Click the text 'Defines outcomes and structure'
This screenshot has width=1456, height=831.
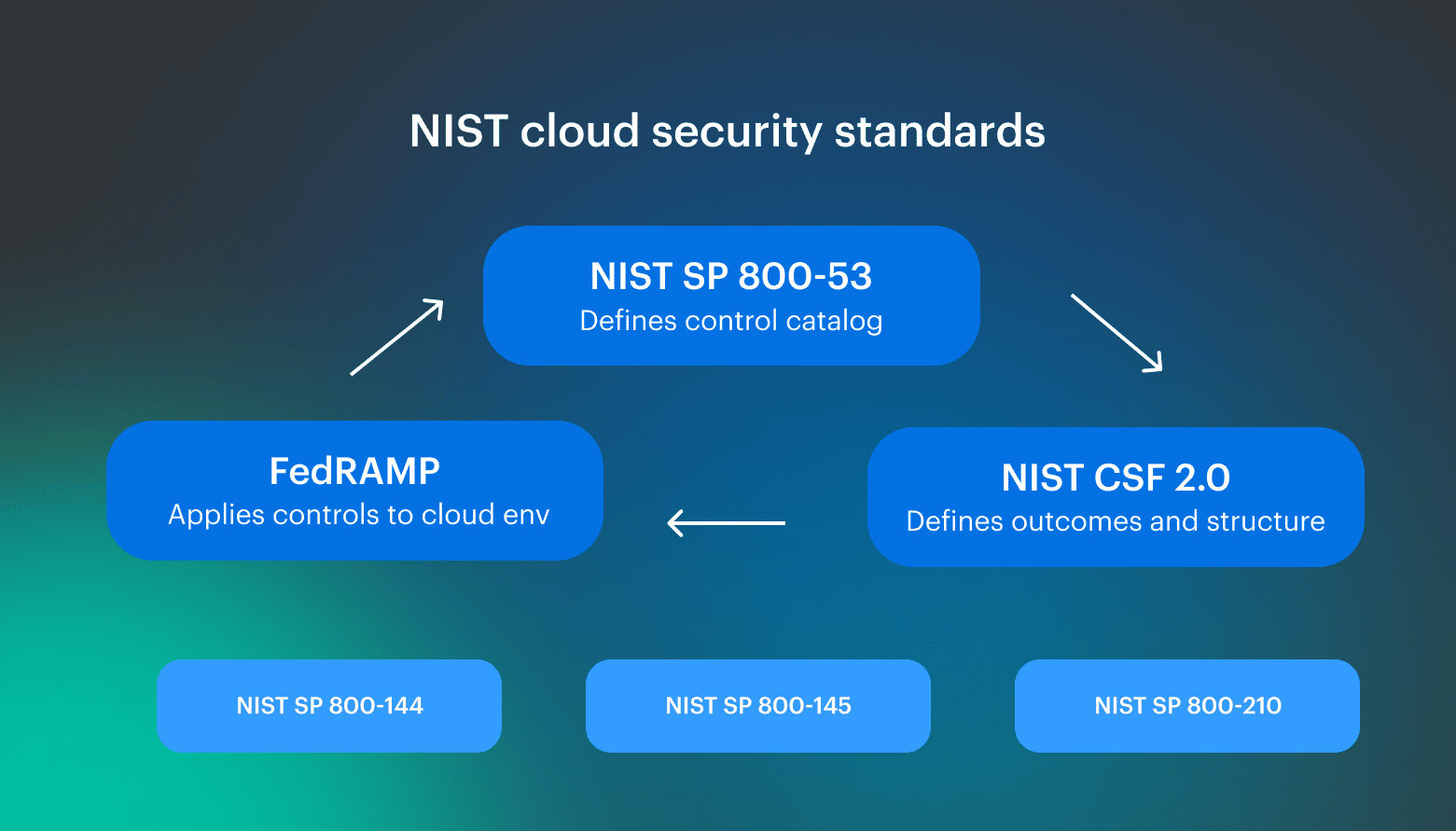click(1116, 521)
